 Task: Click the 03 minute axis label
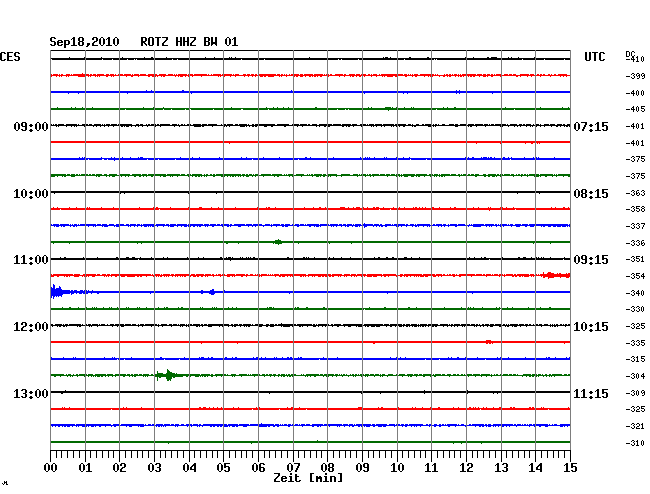tap(154, 468)
